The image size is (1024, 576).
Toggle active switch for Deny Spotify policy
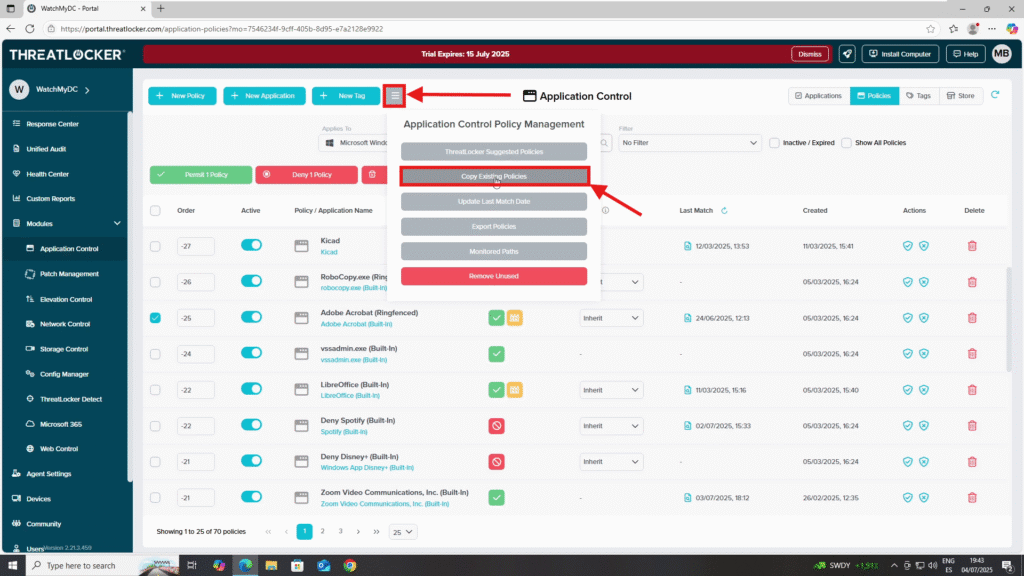251,424
